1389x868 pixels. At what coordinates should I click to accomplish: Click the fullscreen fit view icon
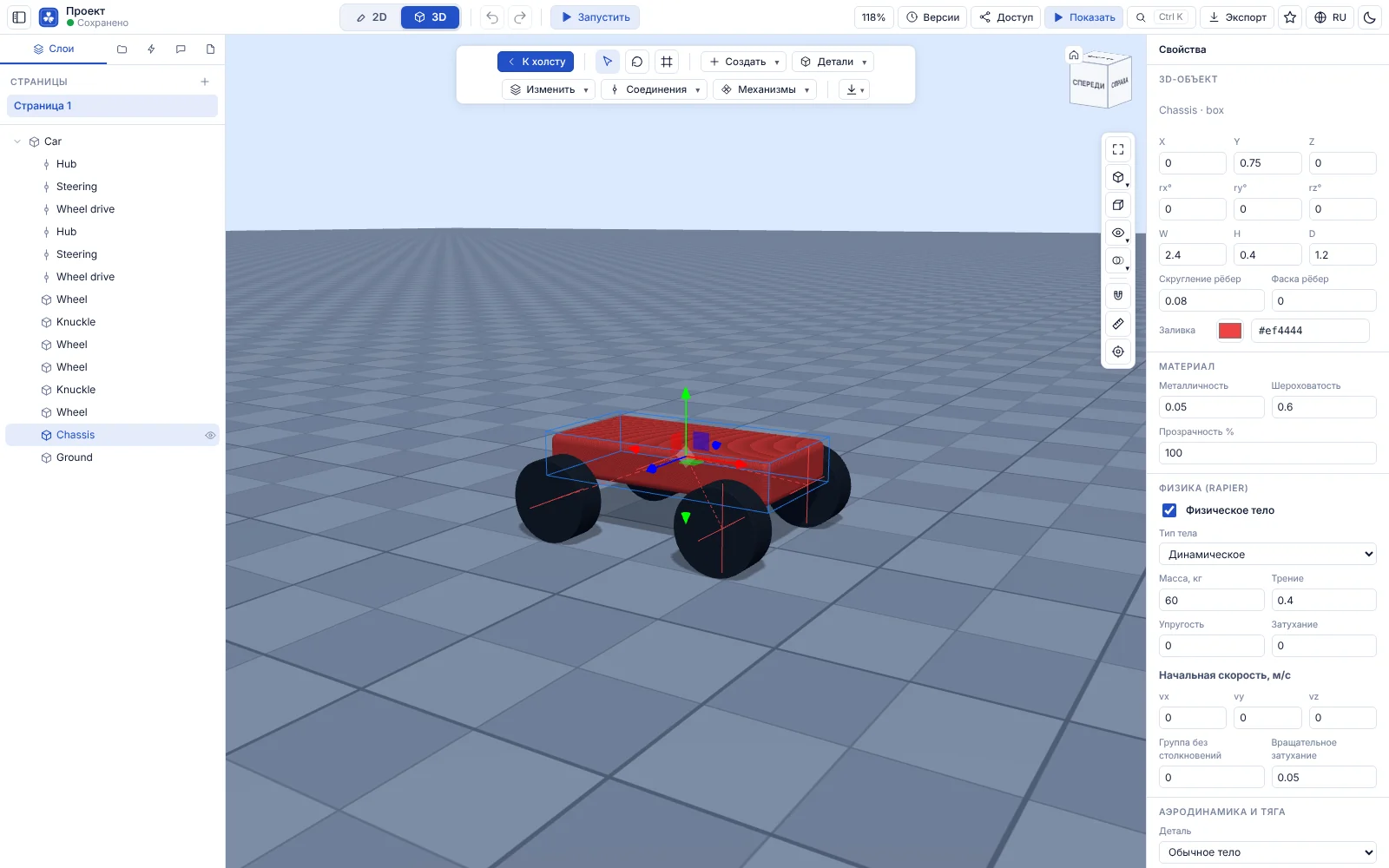pyautogui.click(x=1118, y=149)
